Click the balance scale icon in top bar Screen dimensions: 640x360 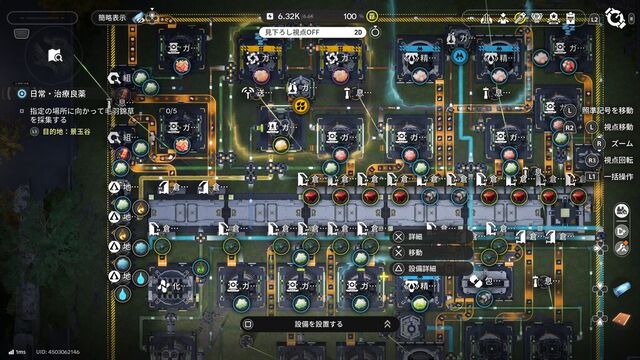[x=487, y=18]
